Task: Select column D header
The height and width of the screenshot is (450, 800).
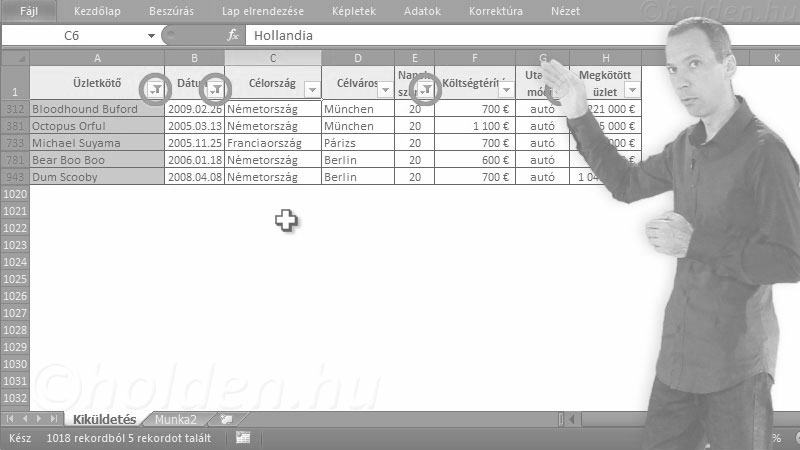Action: coord(358,58)
